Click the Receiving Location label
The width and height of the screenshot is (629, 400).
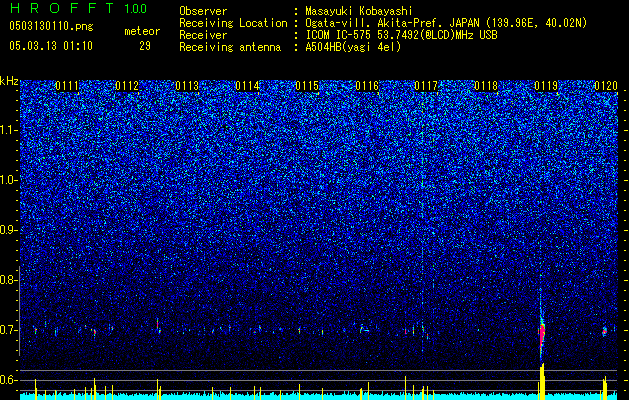tap(233, 23)
